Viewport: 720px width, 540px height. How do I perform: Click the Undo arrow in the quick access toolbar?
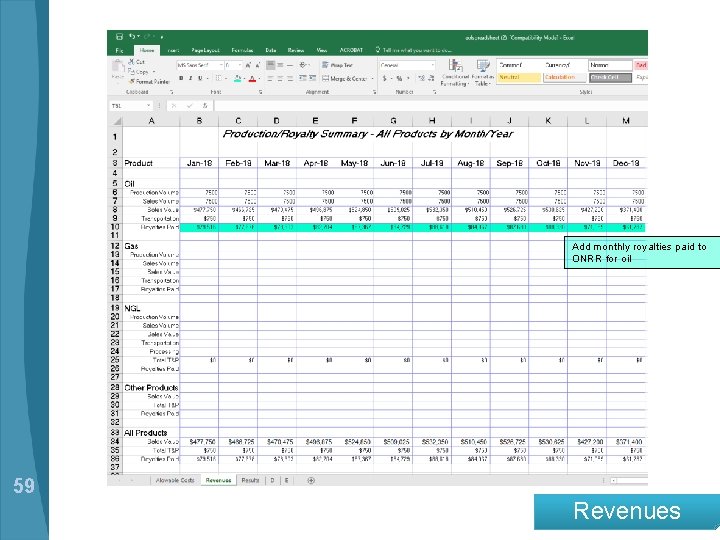click(x=132, y=36)
